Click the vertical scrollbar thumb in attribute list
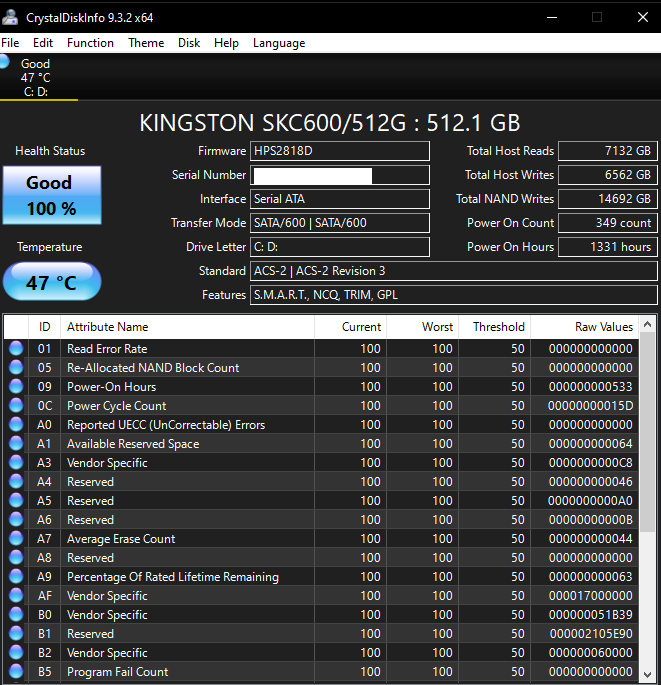Screen dimensions: 661x685 click(x=647, y=432)
